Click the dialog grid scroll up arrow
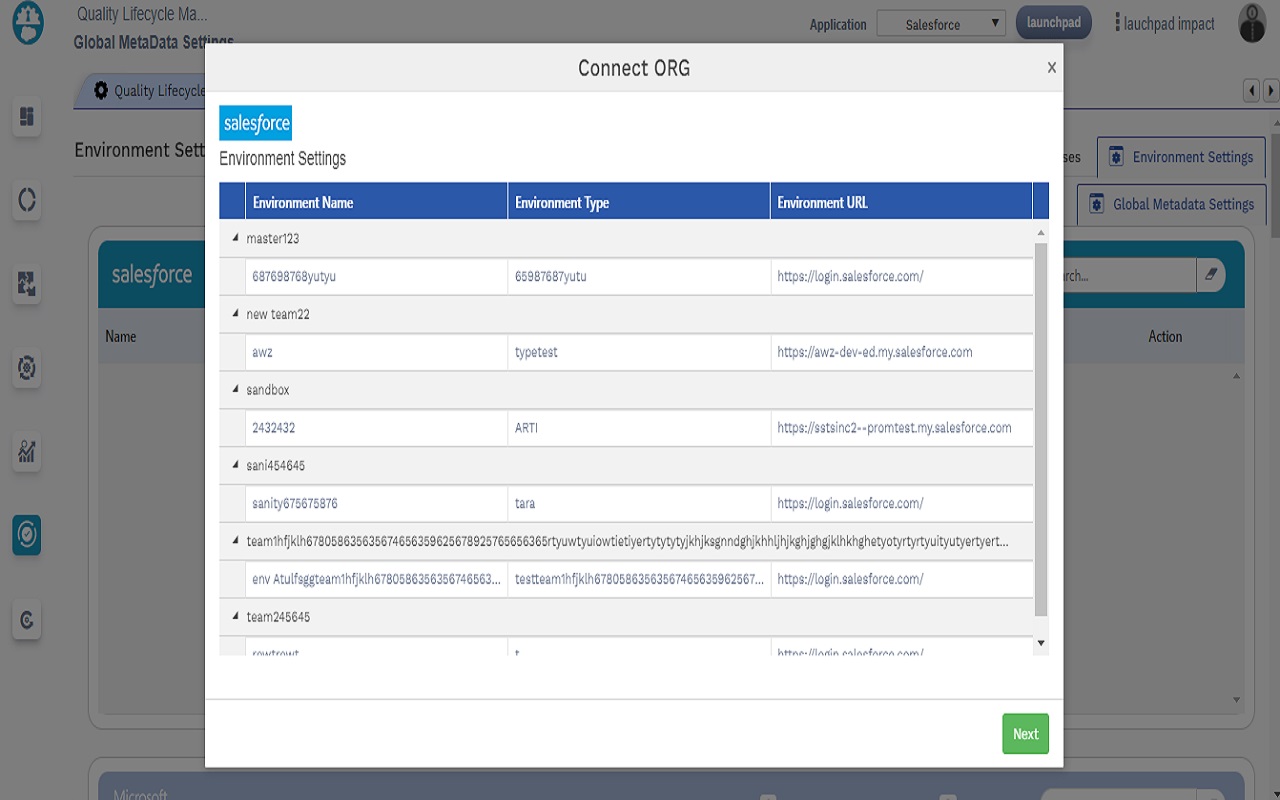Viewport: 1280px width, 800px height. tap(1041, 232)
